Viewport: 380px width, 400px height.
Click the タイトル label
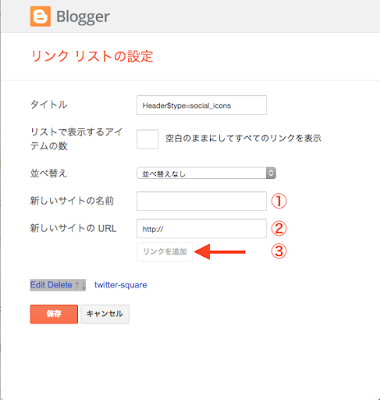click(x=49, y=105)
